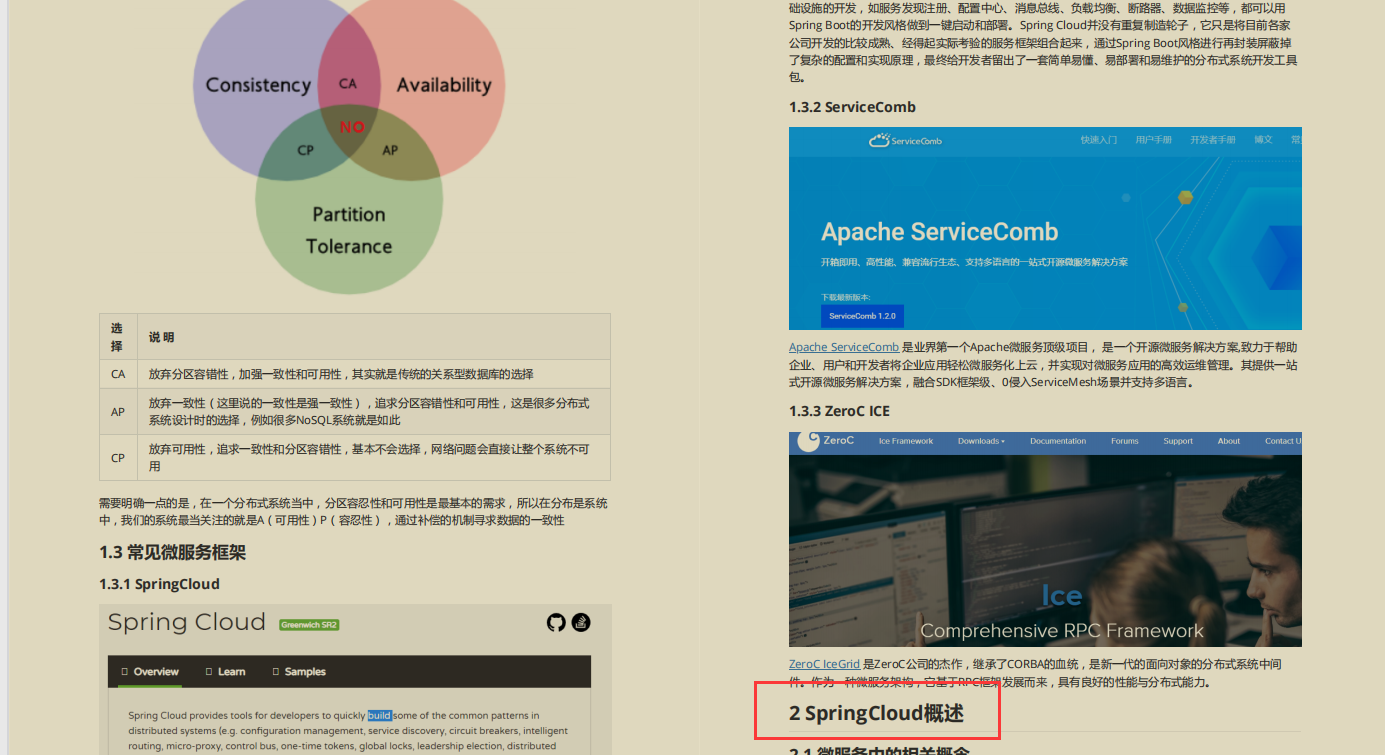Open Documentation on ZeroC bar

[x=1057, y=441]
